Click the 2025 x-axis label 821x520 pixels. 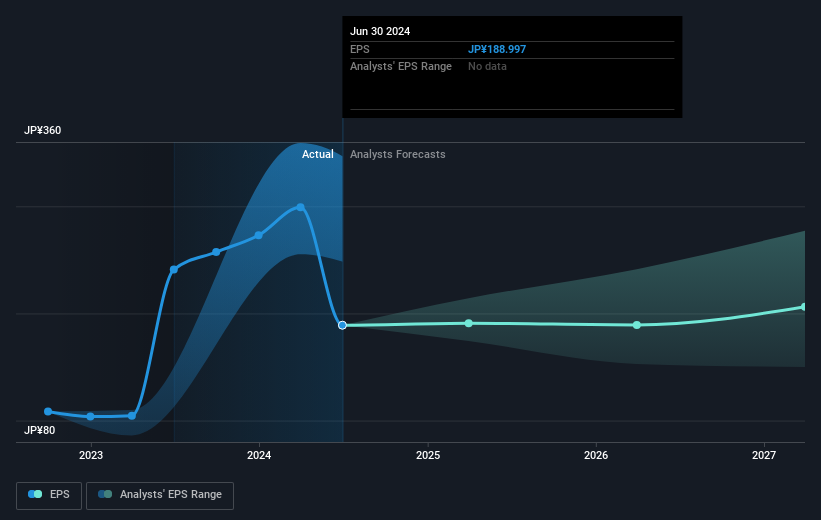click(x=428, y=455)
